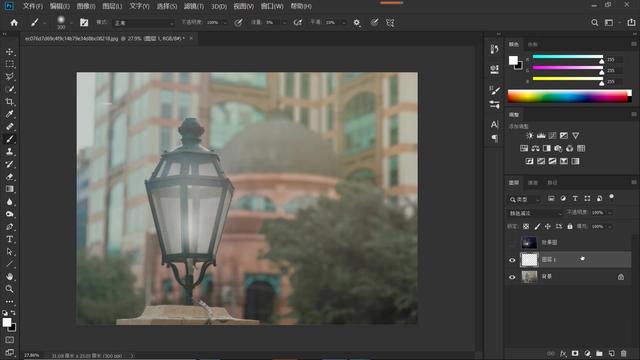Select the Clone Stamp tool
The image size is (640, 360).
[x=9, y=152]
